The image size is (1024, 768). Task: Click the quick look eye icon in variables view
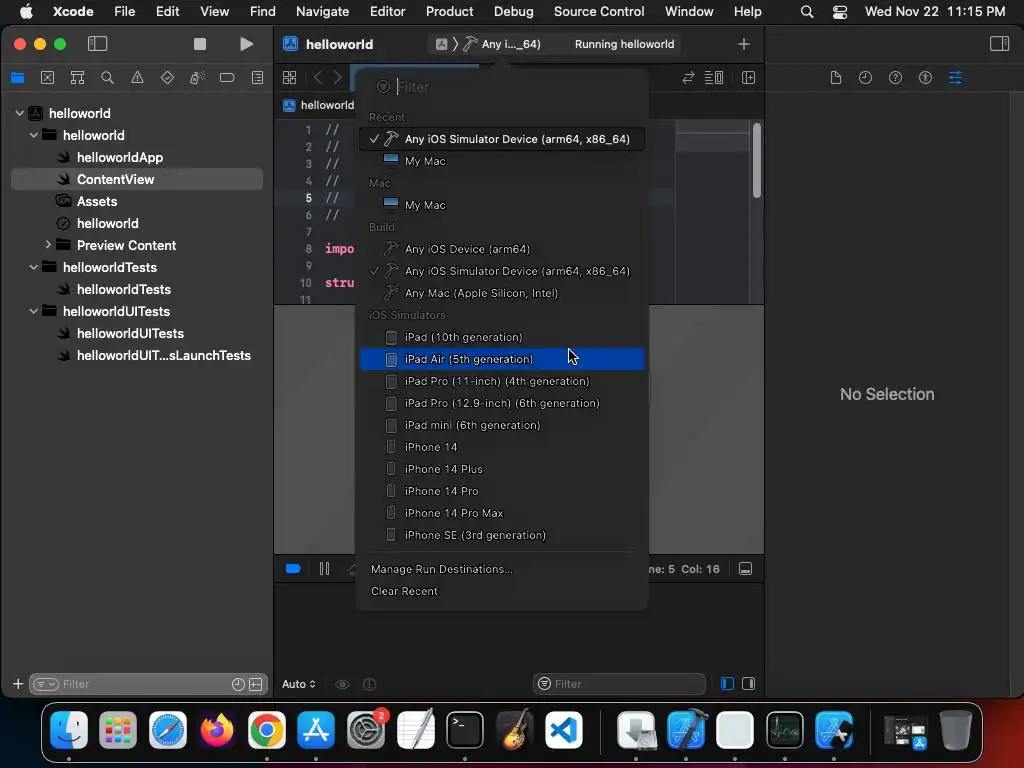342,684
